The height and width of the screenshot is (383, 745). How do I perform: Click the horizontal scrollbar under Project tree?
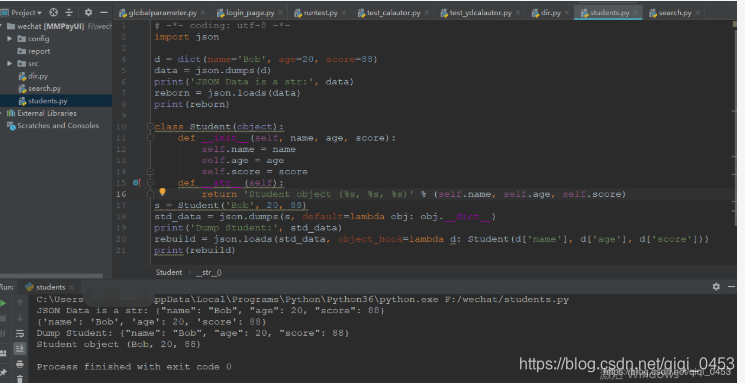51,276
